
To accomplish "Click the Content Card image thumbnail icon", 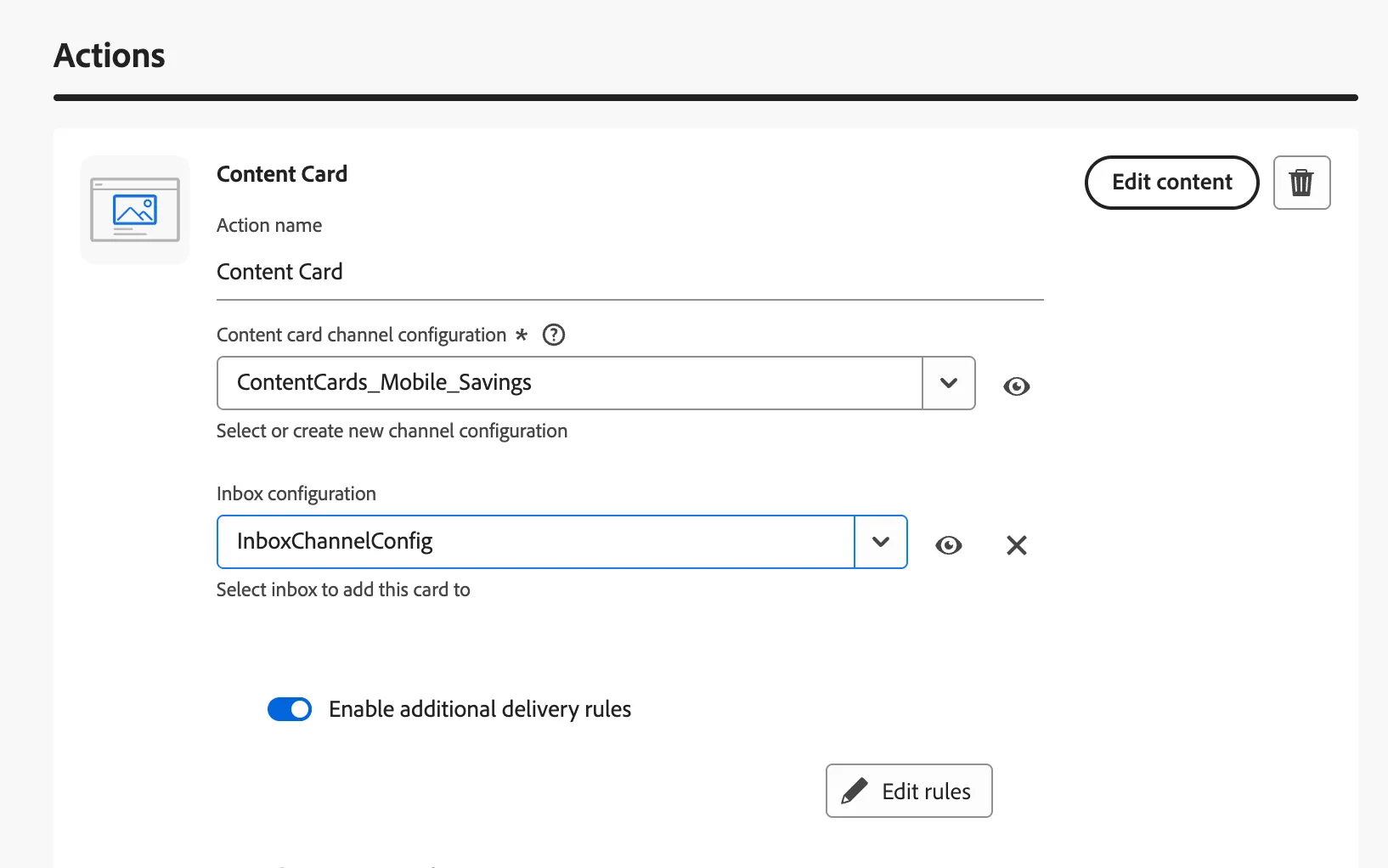I will 135,210.
